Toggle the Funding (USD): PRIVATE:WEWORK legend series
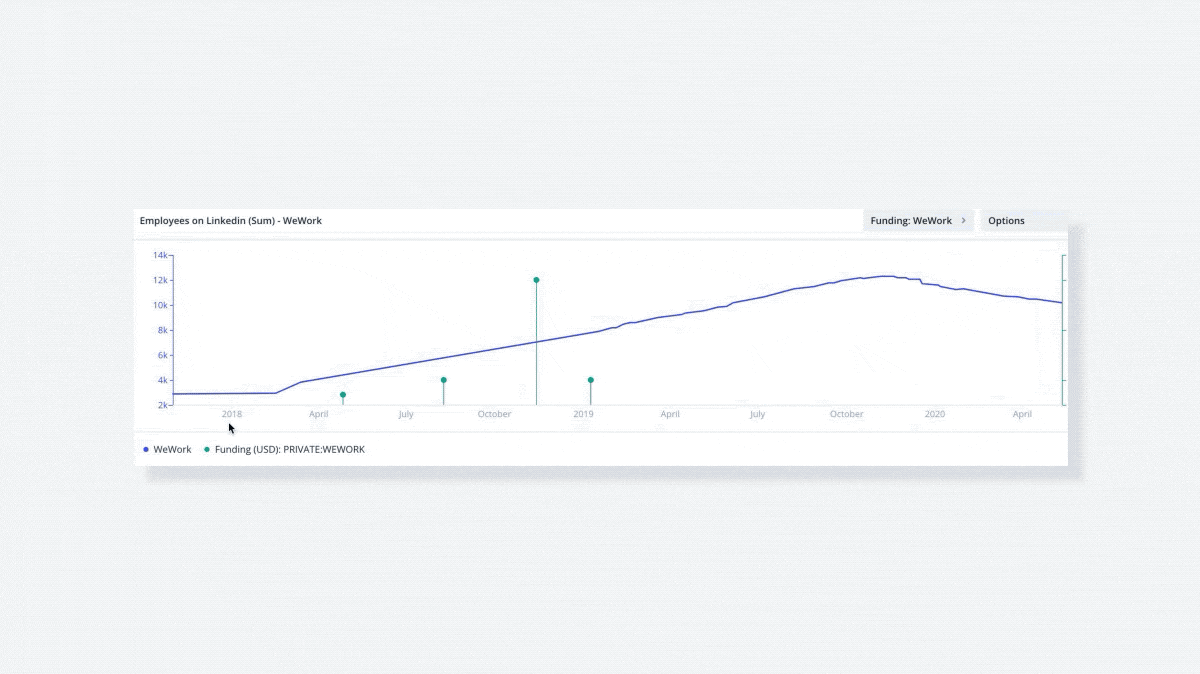The image size is (1200, 674). pyautogui.click(x=285, y=450)
